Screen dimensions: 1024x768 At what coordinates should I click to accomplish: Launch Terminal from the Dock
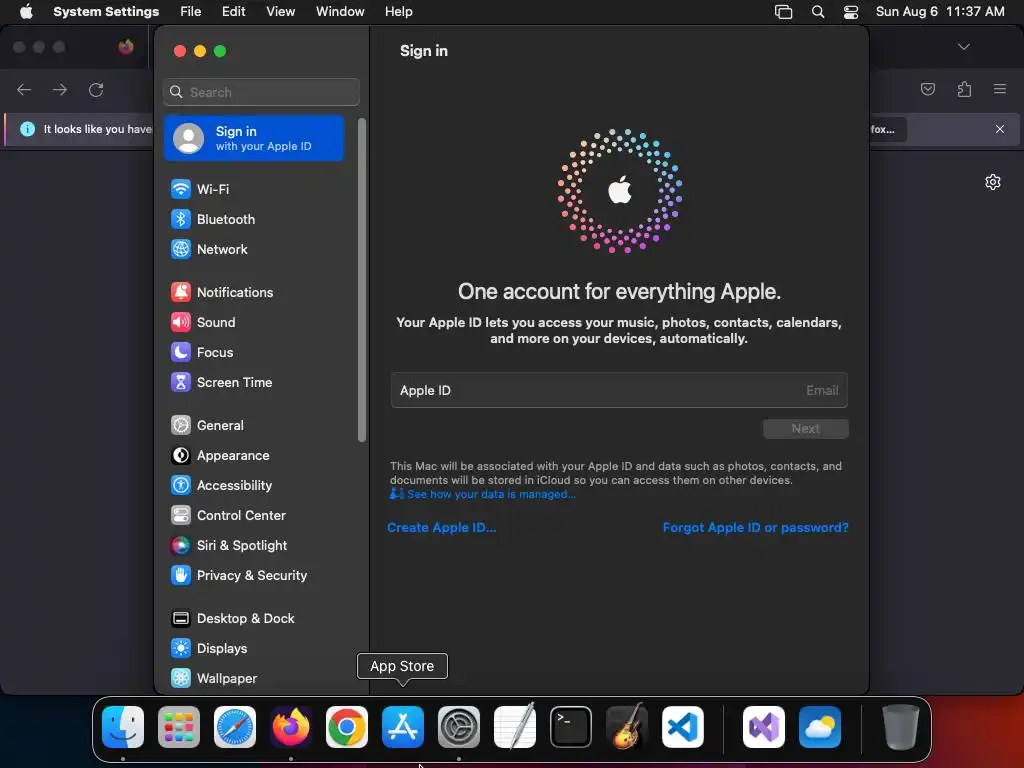pyautogui.click(x=571, y=727)
